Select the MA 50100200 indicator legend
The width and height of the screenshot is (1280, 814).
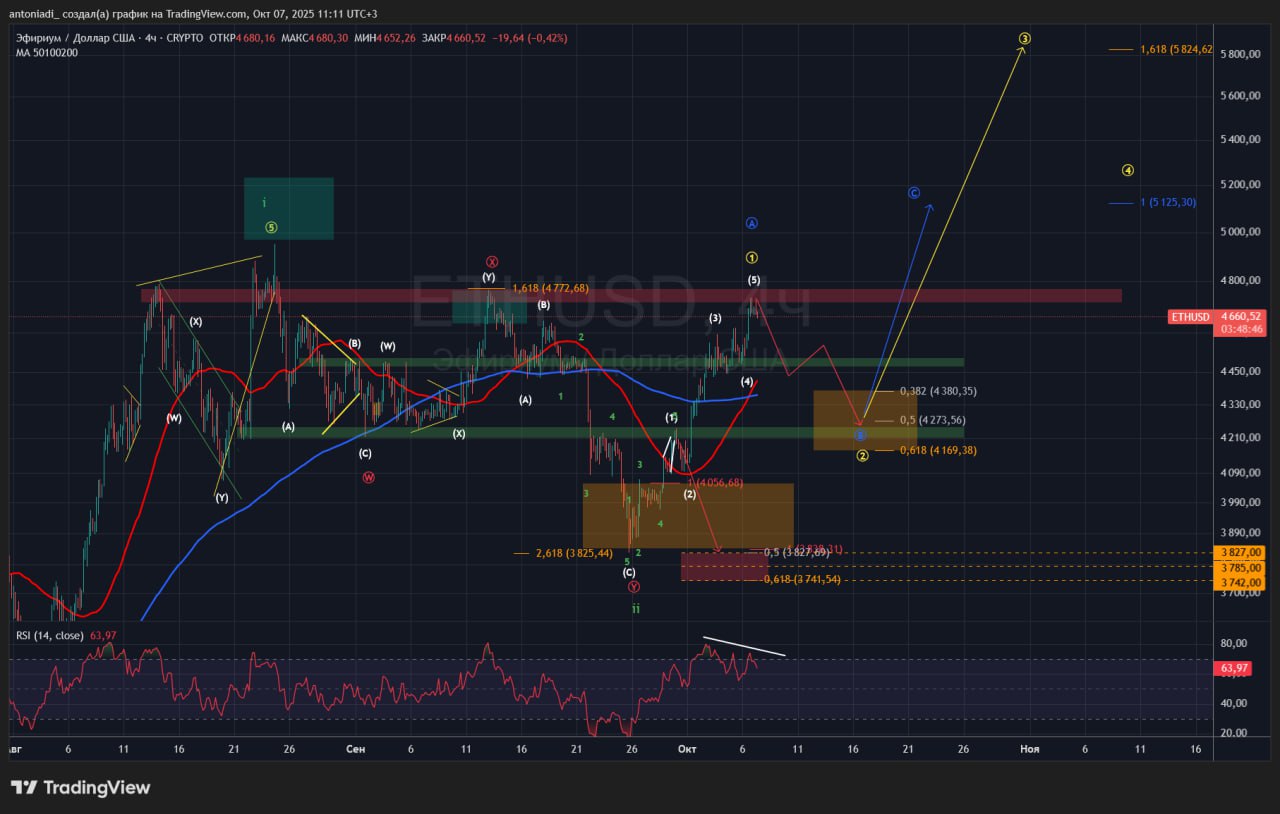[x=47, y=53]
